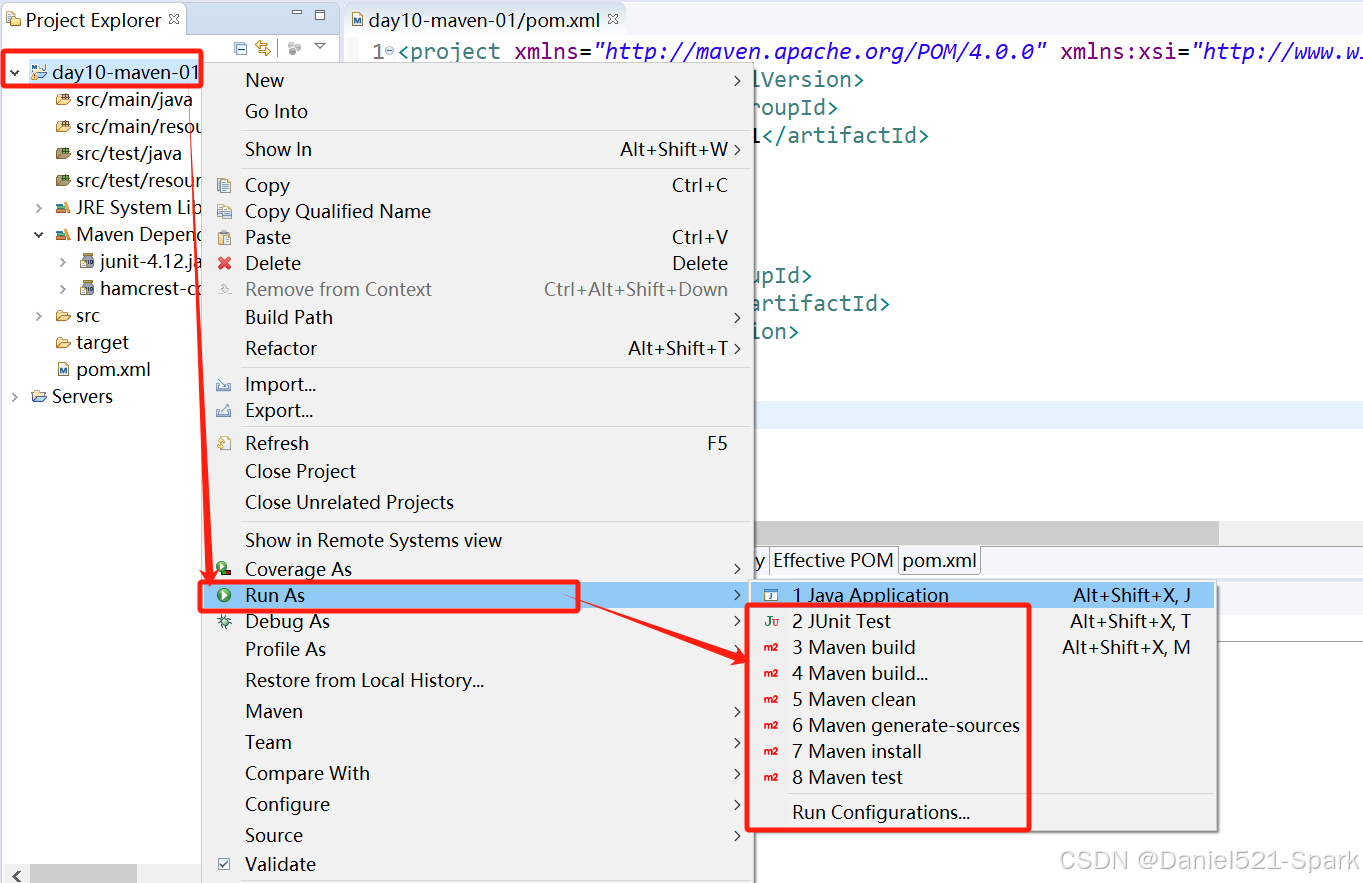The image size is (1363, 883).
Task: Click the Copy Qualified Name icon
Action: pos(225,211)
